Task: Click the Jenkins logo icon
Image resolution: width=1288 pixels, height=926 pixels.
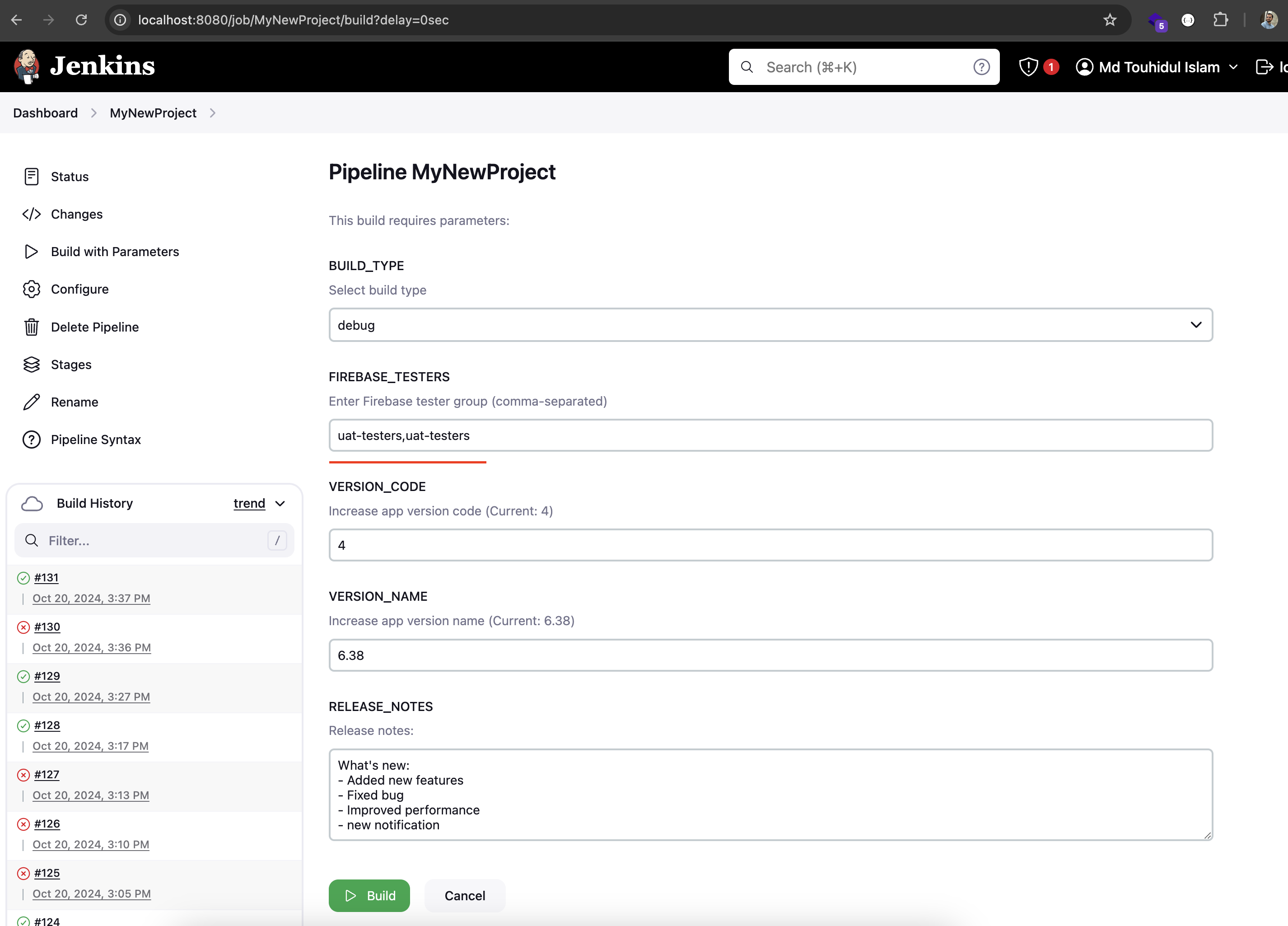Action: point(27,66)
